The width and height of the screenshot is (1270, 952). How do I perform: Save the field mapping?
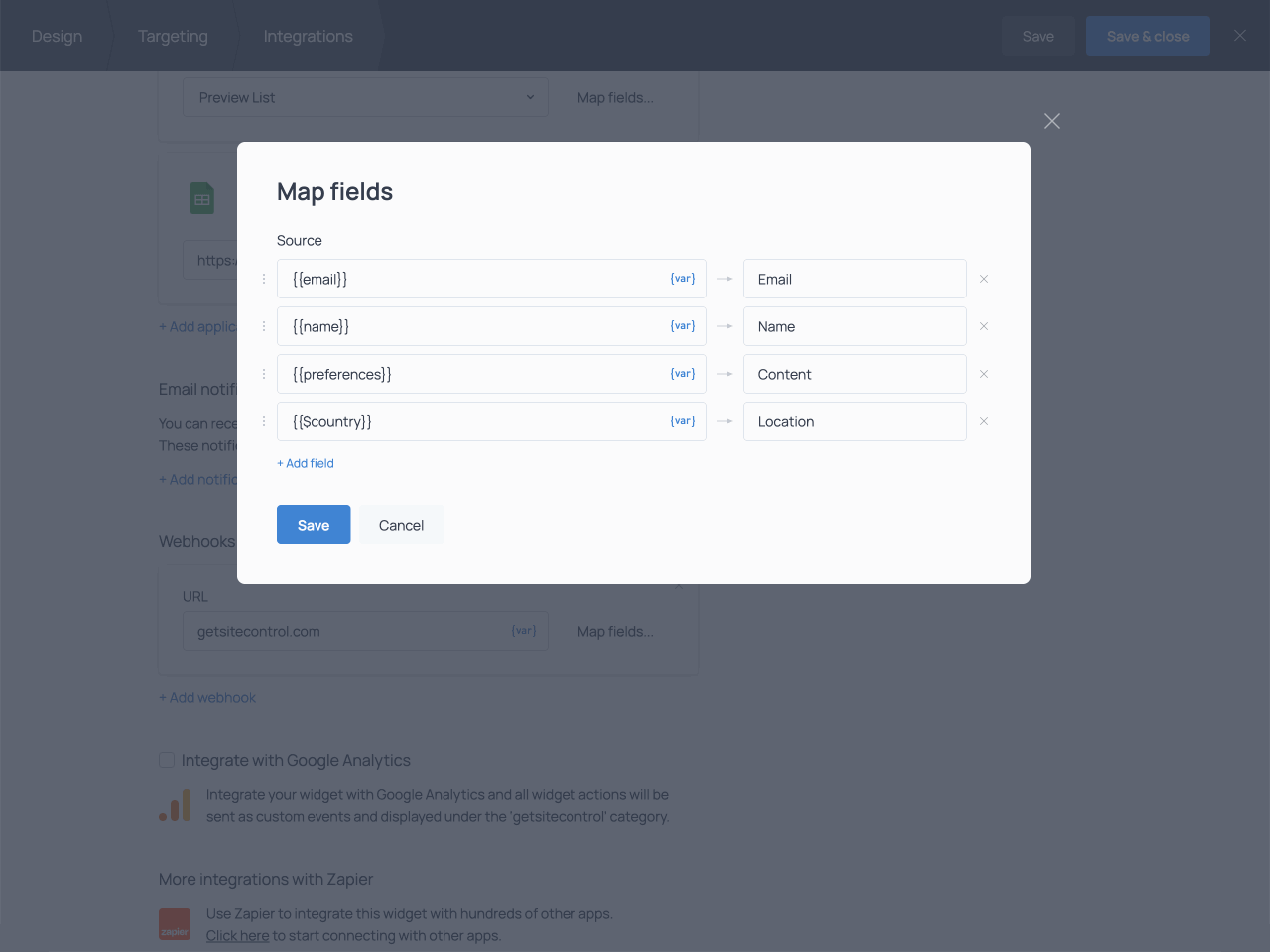click(x=314, y=525)
